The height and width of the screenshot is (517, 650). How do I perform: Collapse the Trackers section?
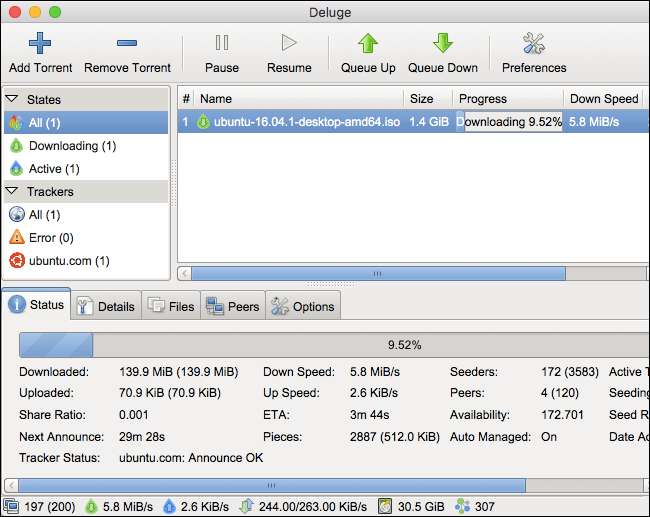click(x=12, y=191)
